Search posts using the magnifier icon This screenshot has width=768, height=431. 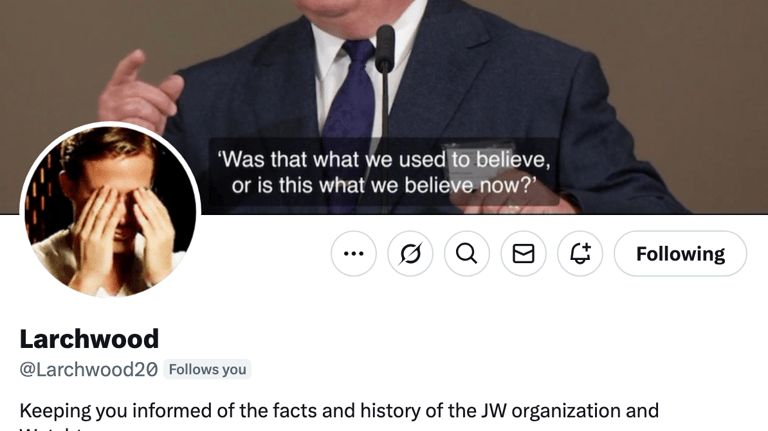coord(467,254)
